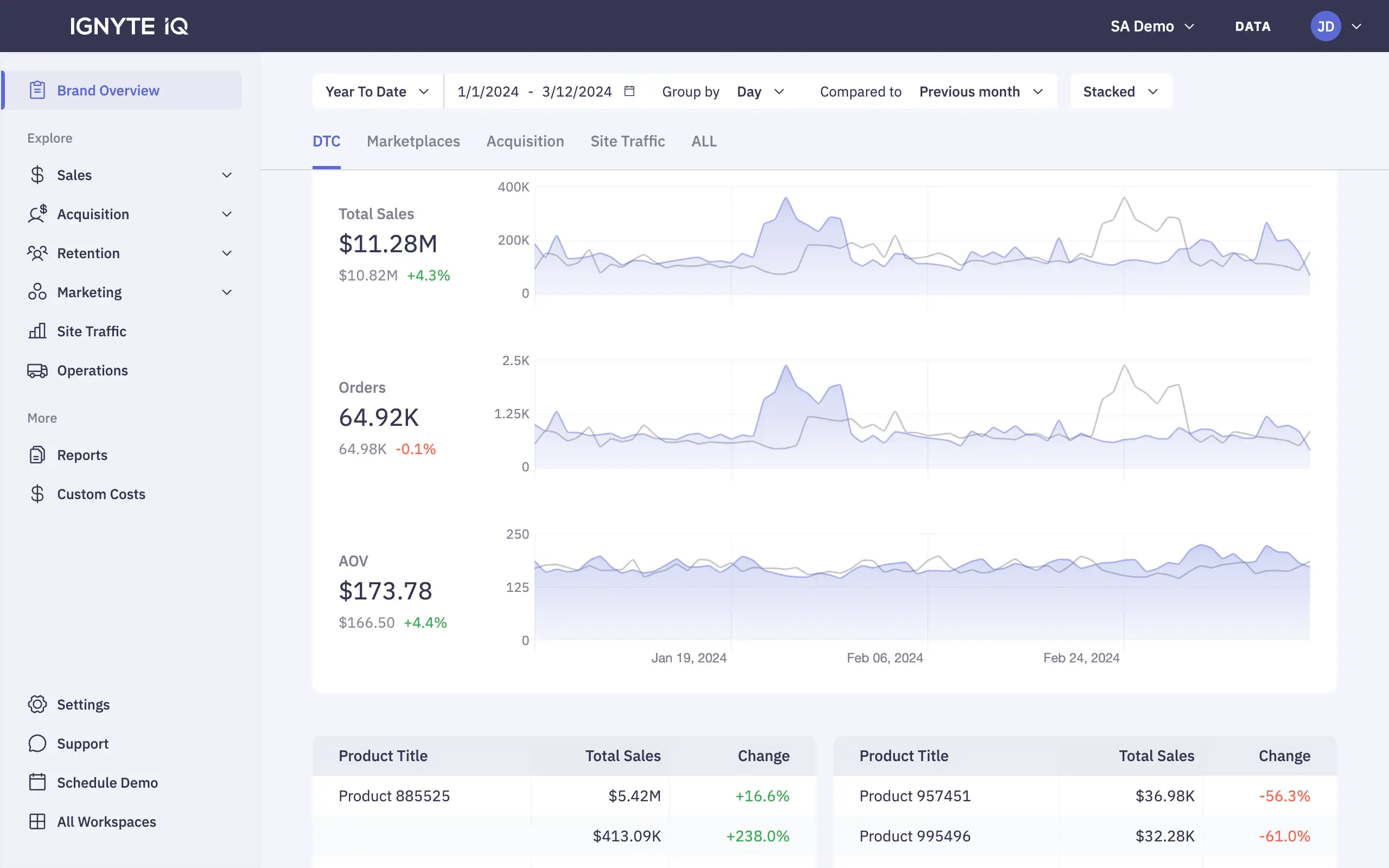The width and height of the screenshot is (1389, 868).
Task: Click the Site Traffic bar chart icon
Action: coord(37,331)
